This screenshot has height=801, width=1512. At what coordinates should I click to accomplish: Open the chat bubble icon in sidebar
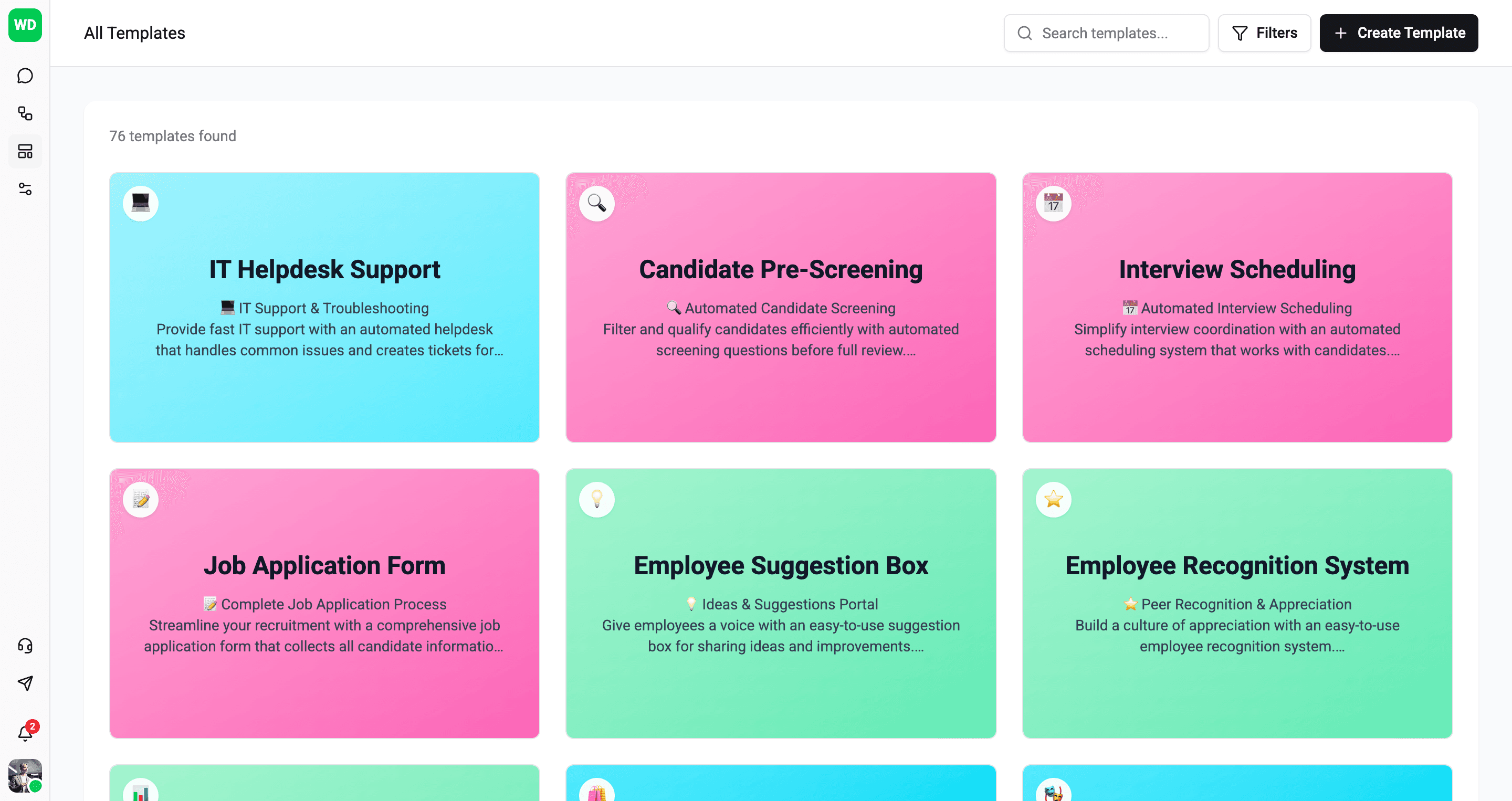coord(25,76)
